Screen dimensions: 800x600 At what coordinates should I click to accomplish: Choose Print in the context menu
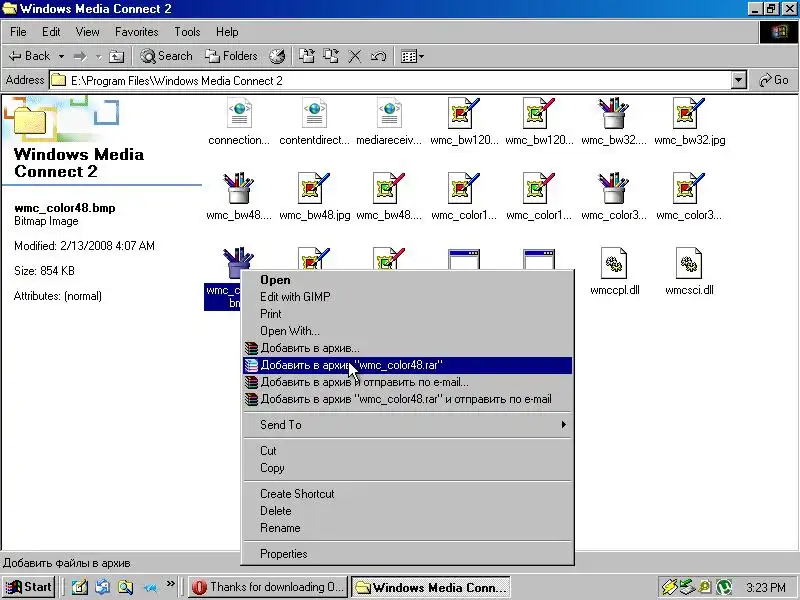(407, 314)
